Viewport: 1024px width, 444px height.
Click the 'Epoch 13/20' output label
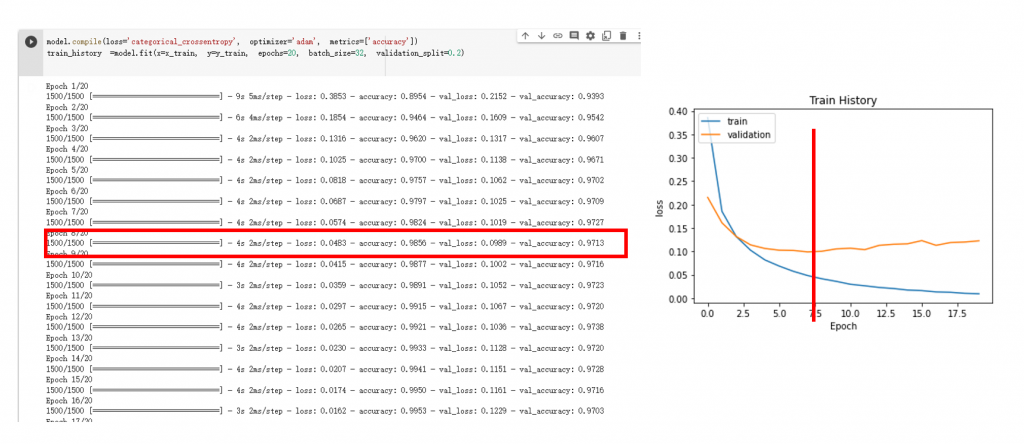[x=68, y=338]
